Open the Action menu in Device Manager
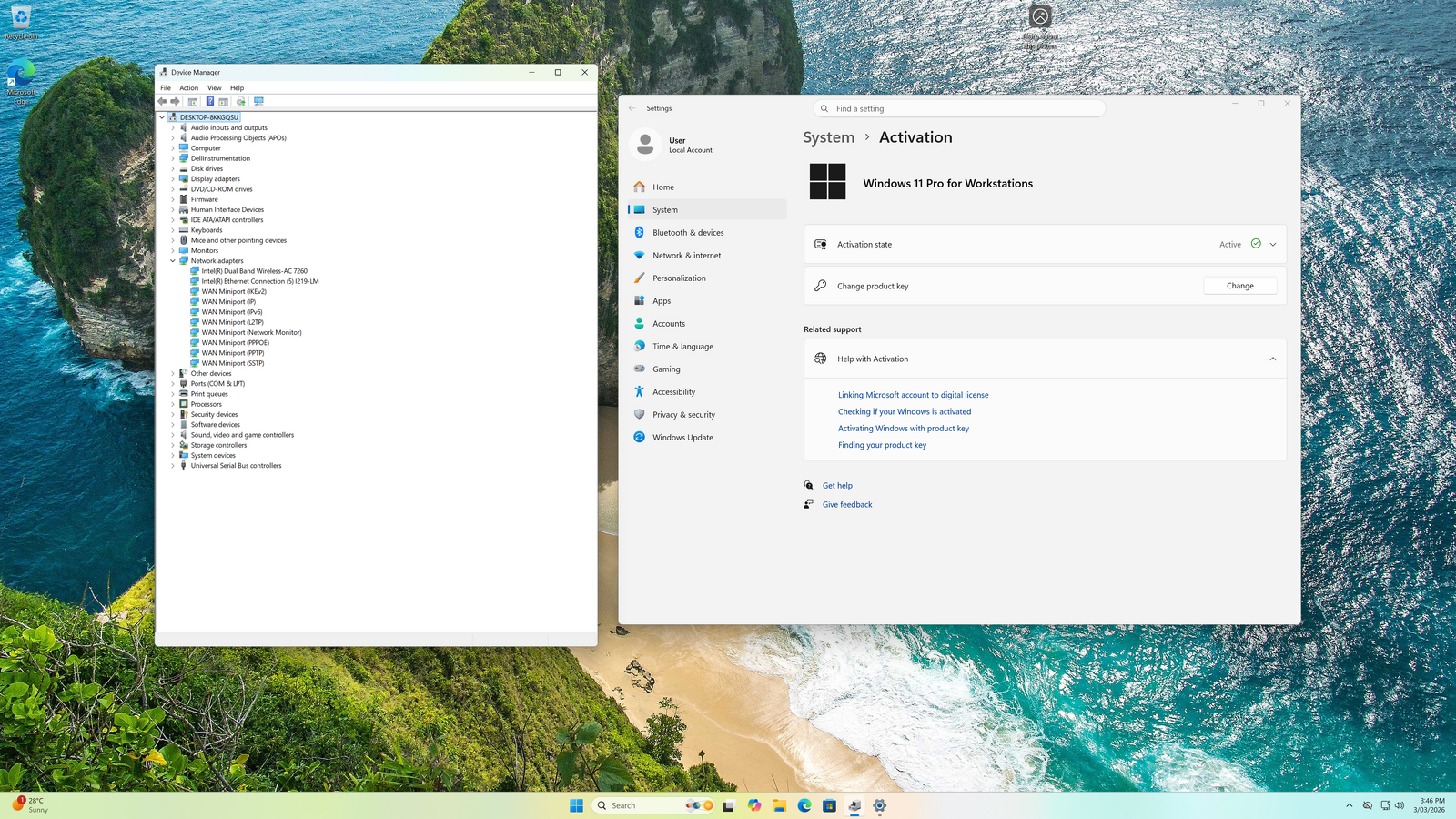This screenshot has width=1456, height=819. [x=188, y=88]
